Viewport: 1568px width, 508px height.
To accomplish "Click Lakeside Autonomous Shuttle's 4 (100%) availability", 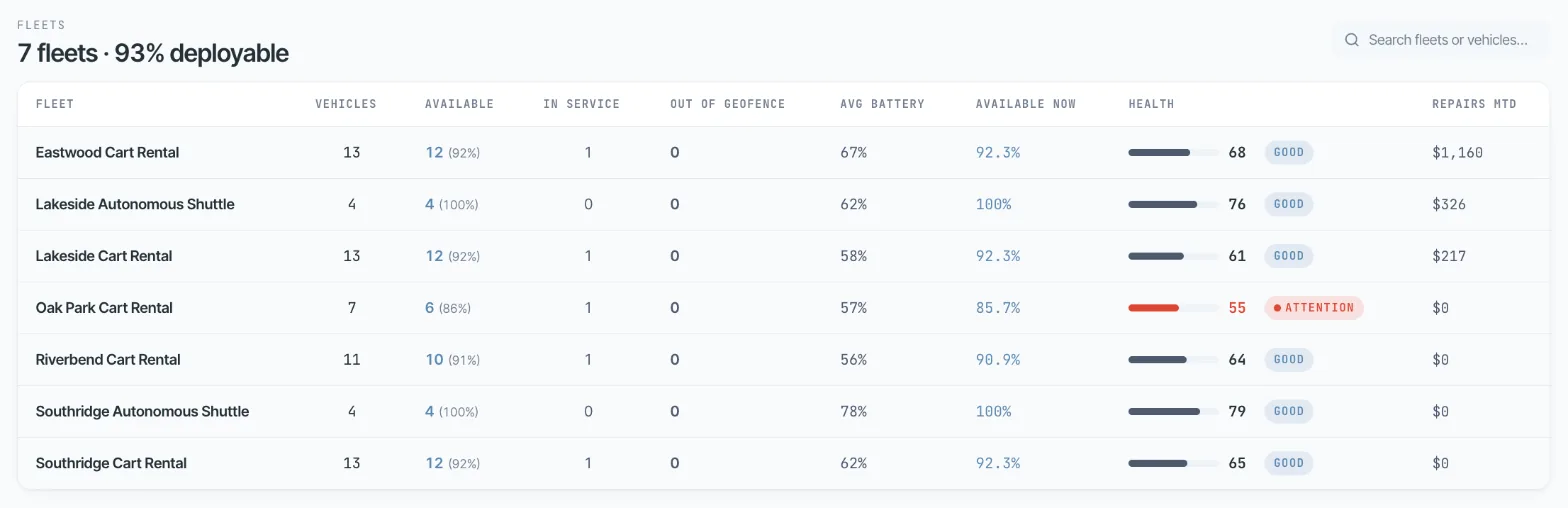I will click(x=452, y=204).
